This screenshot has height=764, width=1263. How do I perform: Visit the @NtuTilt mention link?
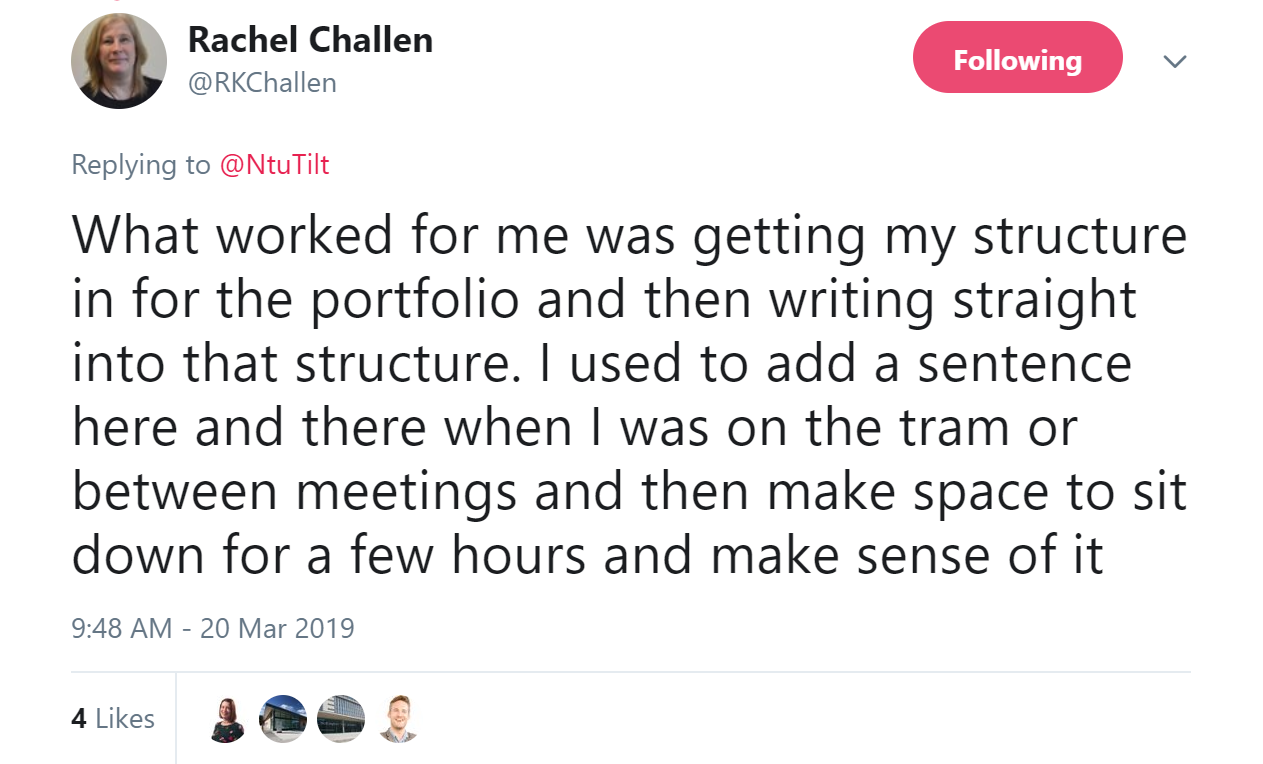coord(274,165)
